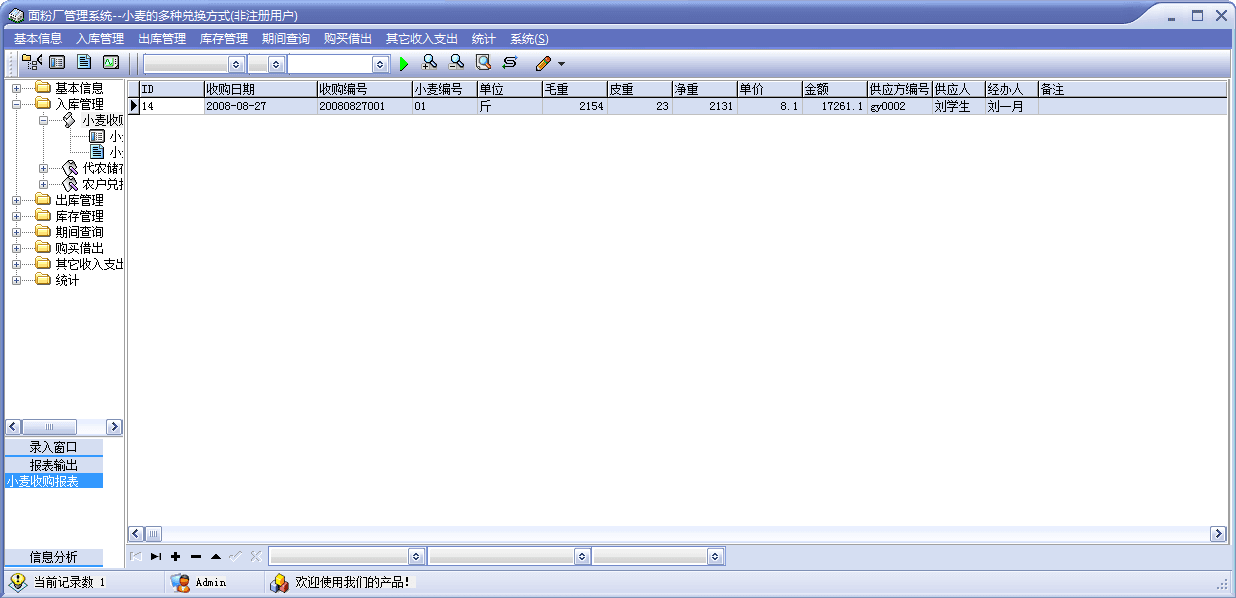The image size is (1236, 598).
Task: Select the 代农储存 tree node
Action: click(x=102, y=168)
